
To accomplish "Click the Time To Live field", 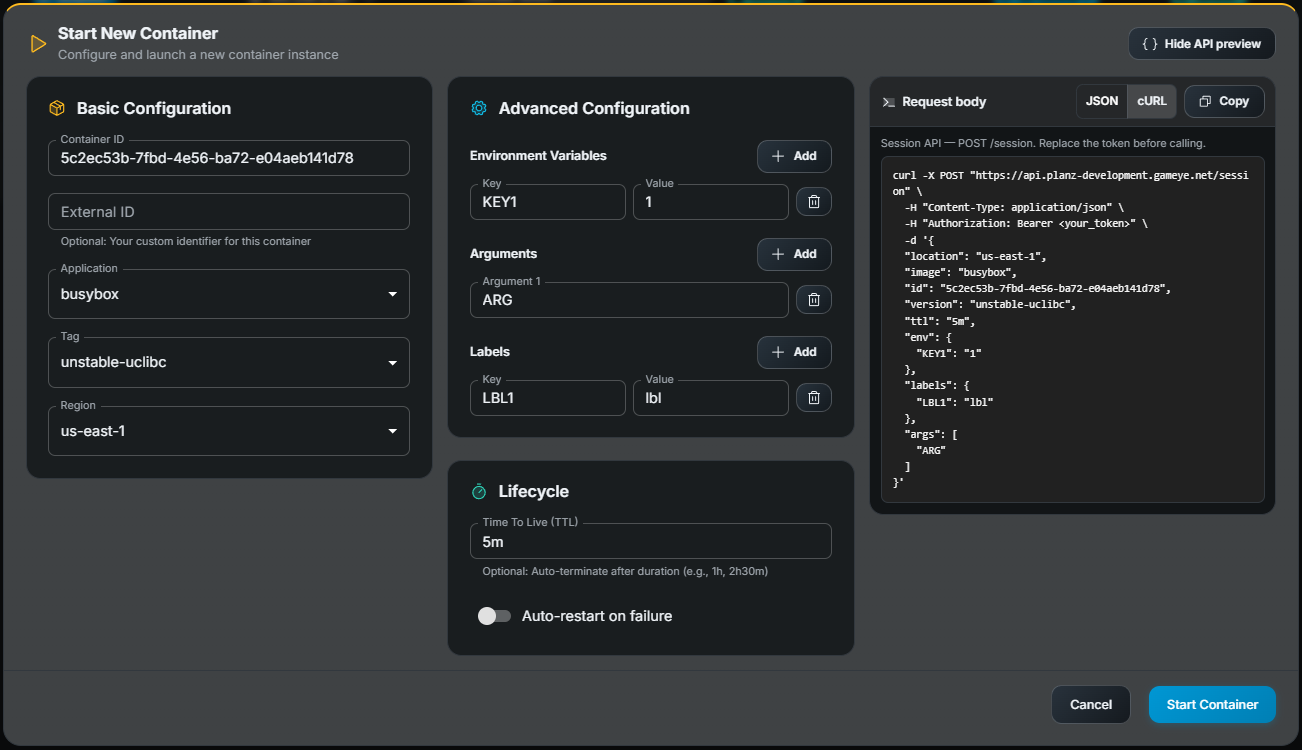I will [x=651, y=541].
